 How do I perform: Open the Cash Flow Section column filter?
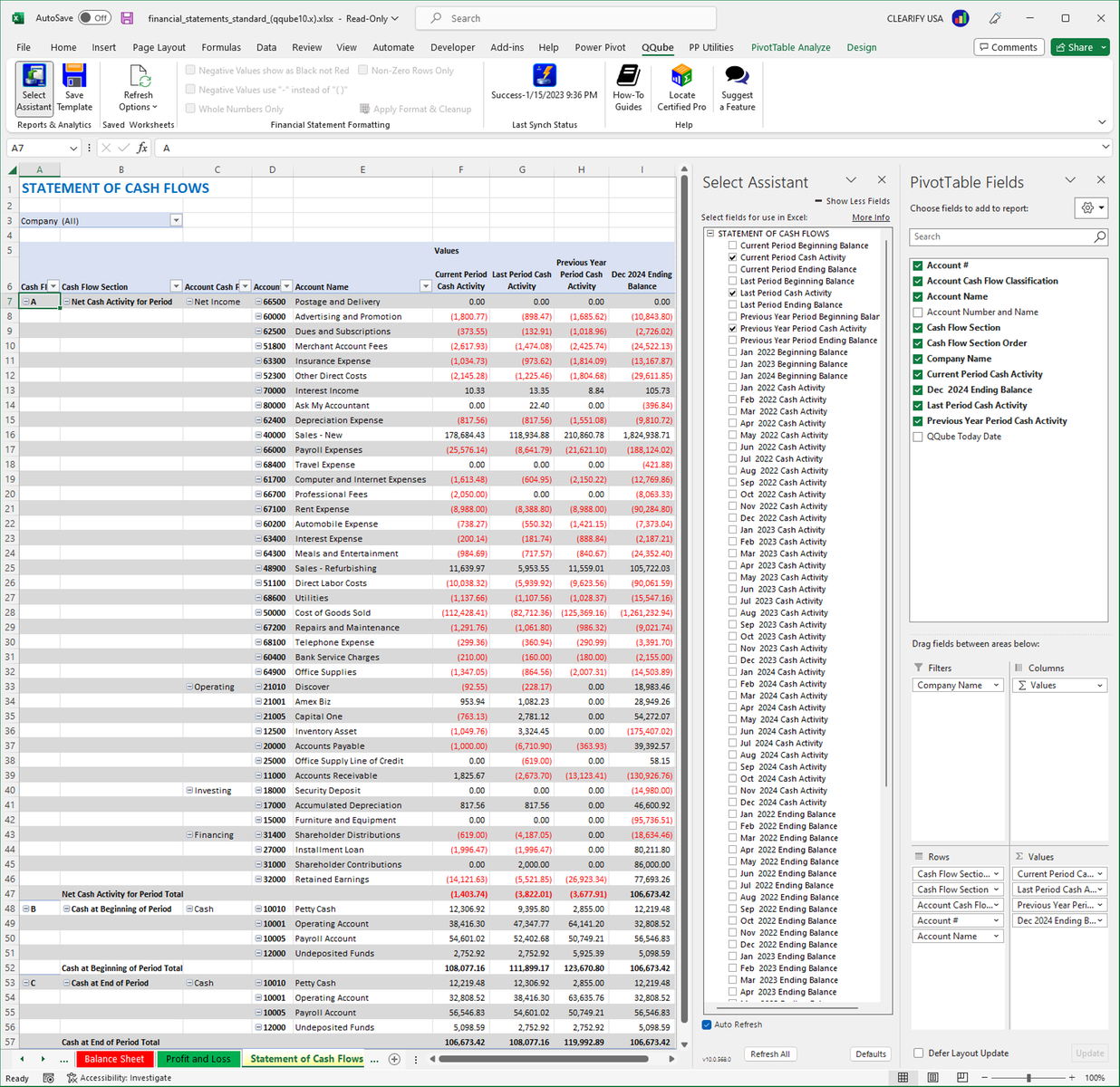coord(176,286)
